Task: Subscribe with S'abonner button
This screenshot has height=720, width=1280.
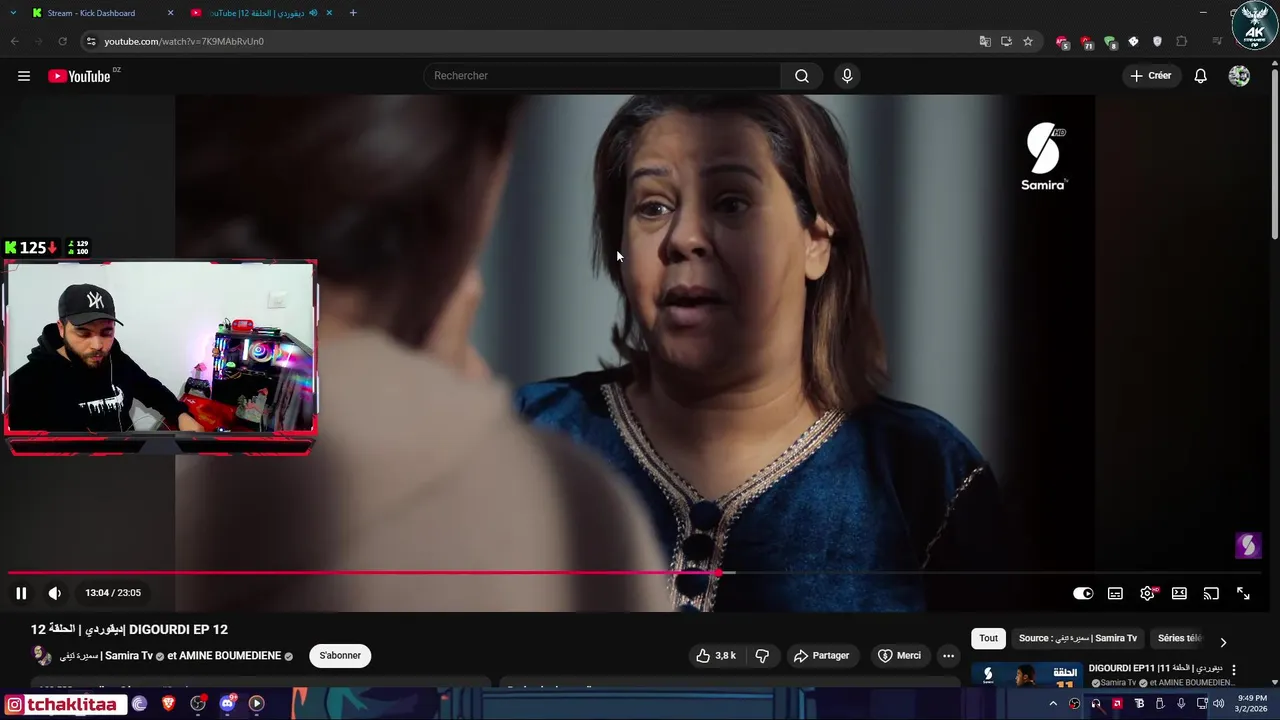Action: [340, 656]
